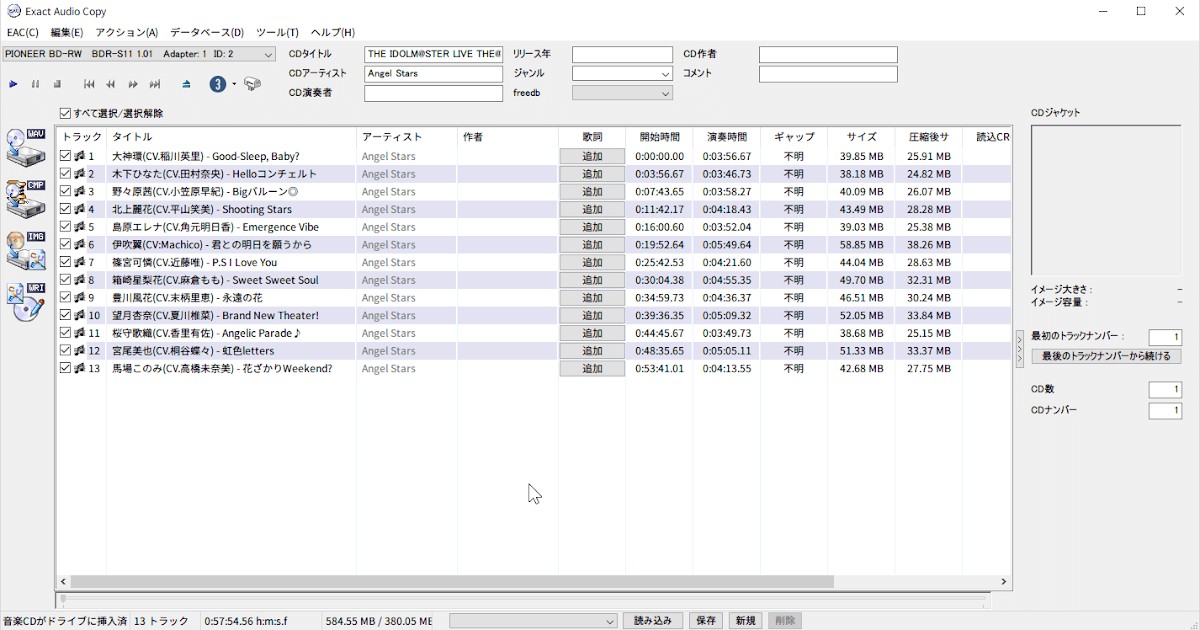Open dropdown arrow beside number 3 icon
Screen dimensions: 1200x630
pyautogui.click(x=234, y=85)
